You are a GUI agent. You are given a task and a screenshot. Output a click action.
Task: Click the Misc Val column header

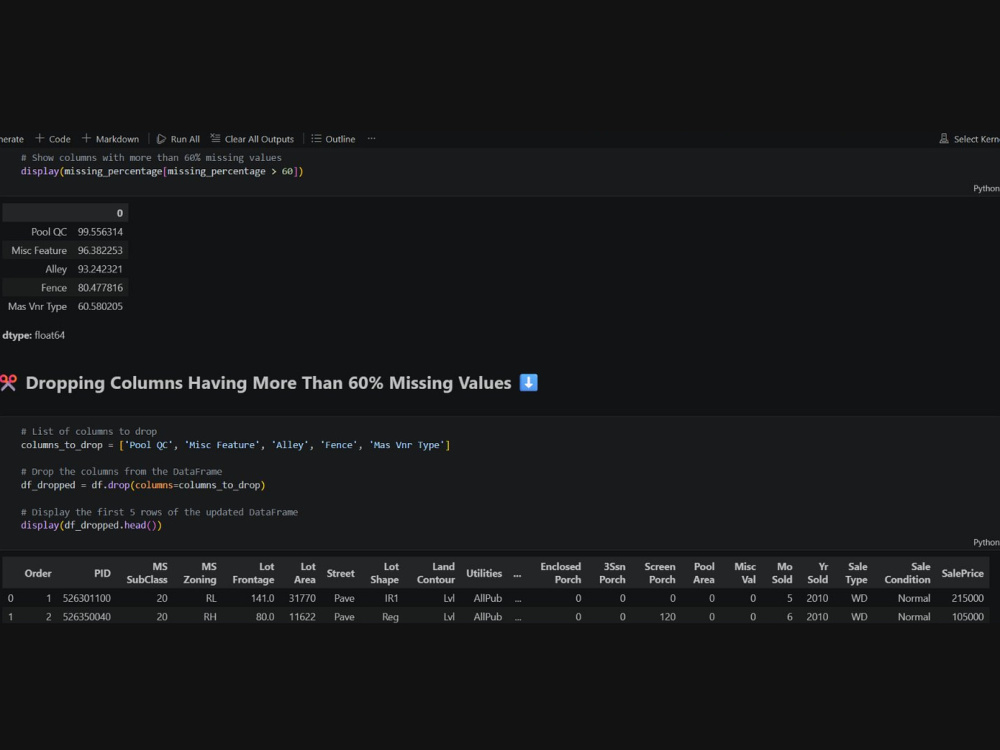pos(745,573)
